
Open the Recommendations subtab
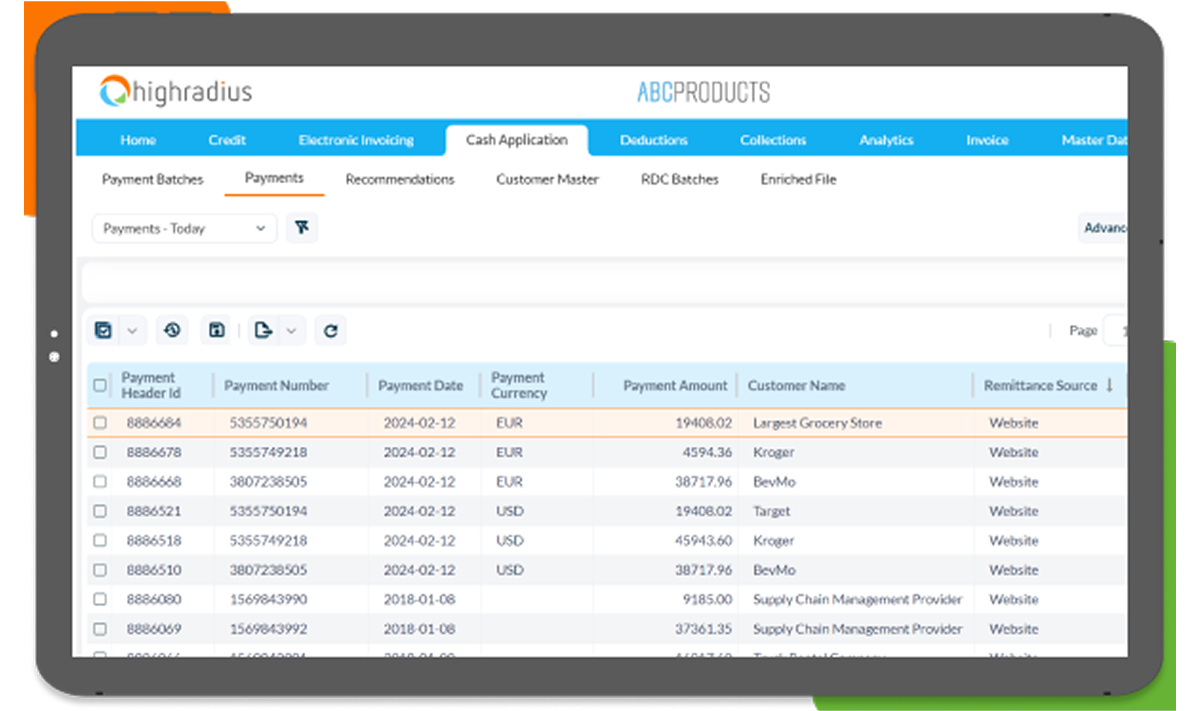click(x=400, y=179)
